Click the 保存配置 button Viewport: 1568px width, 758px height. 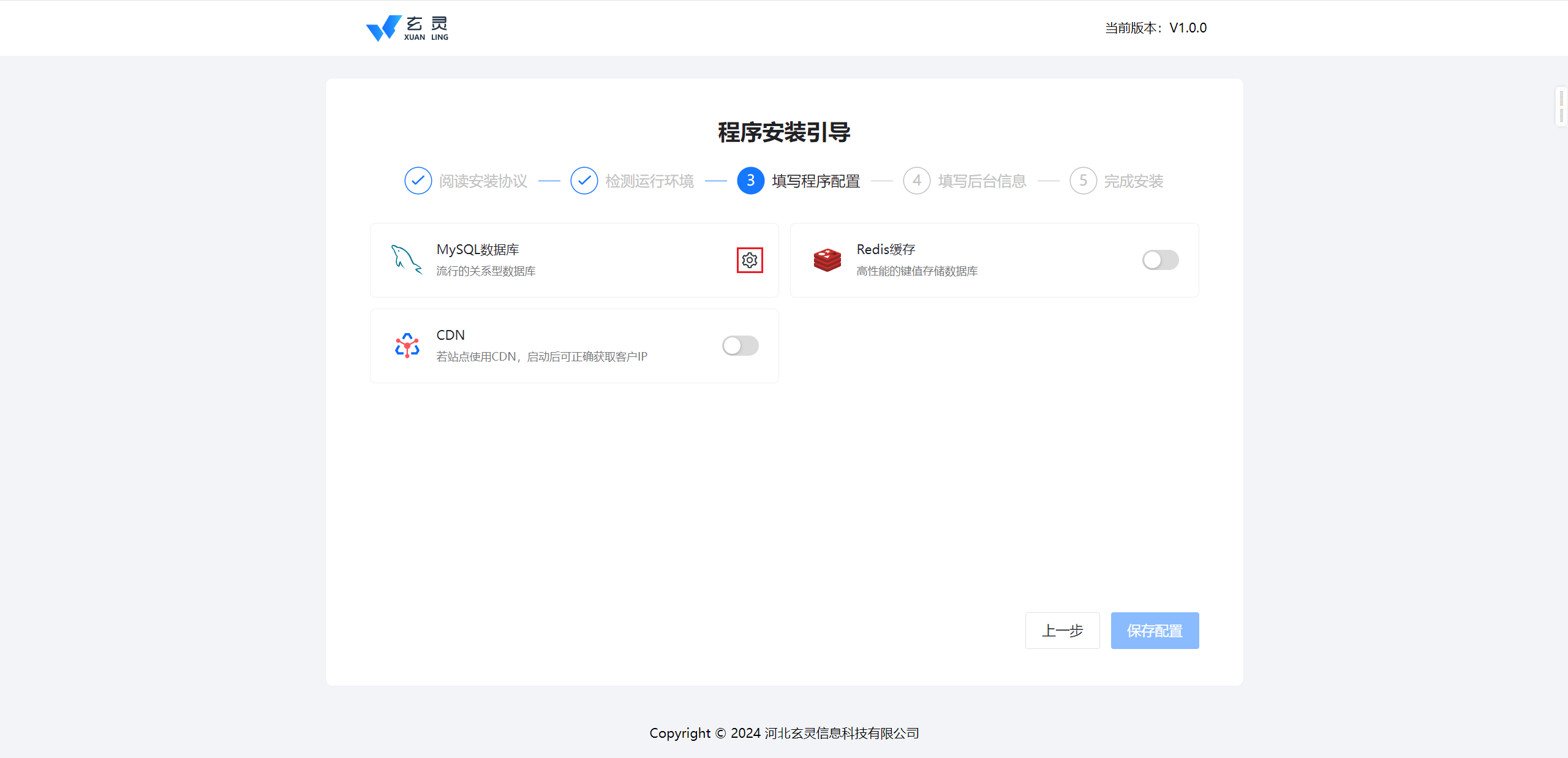click(x=1155, y=631)
